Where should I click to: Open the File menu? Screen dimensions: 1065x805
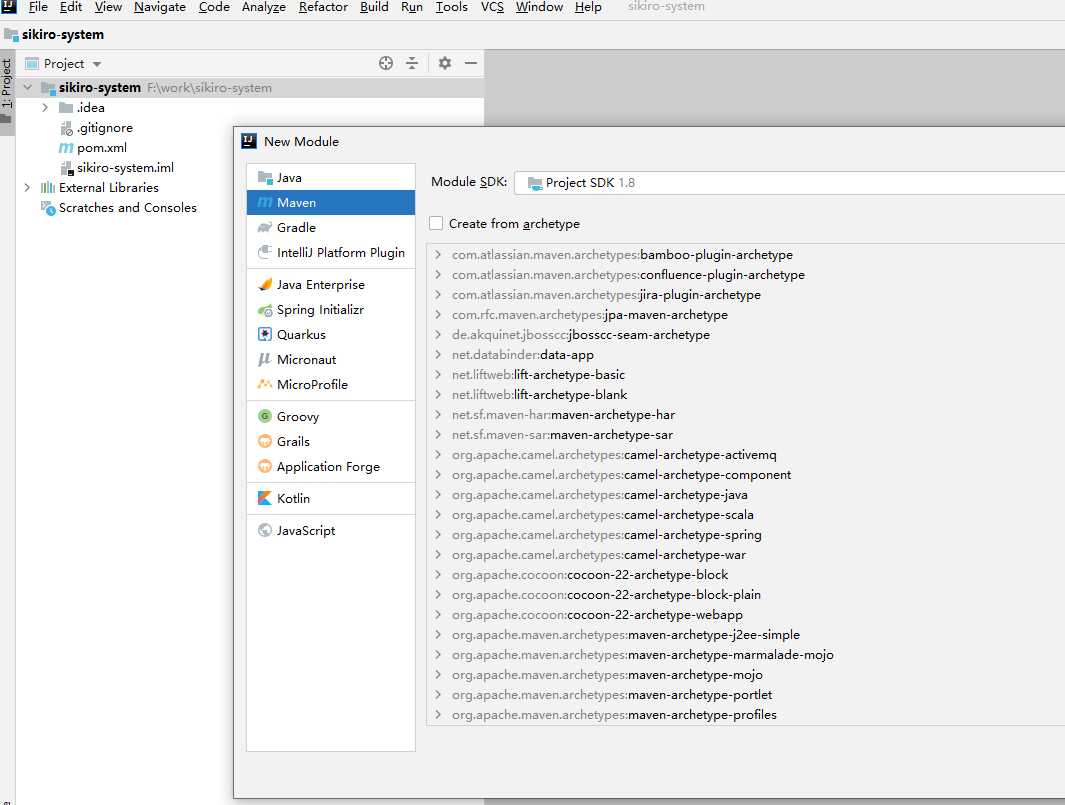[38, 7]
